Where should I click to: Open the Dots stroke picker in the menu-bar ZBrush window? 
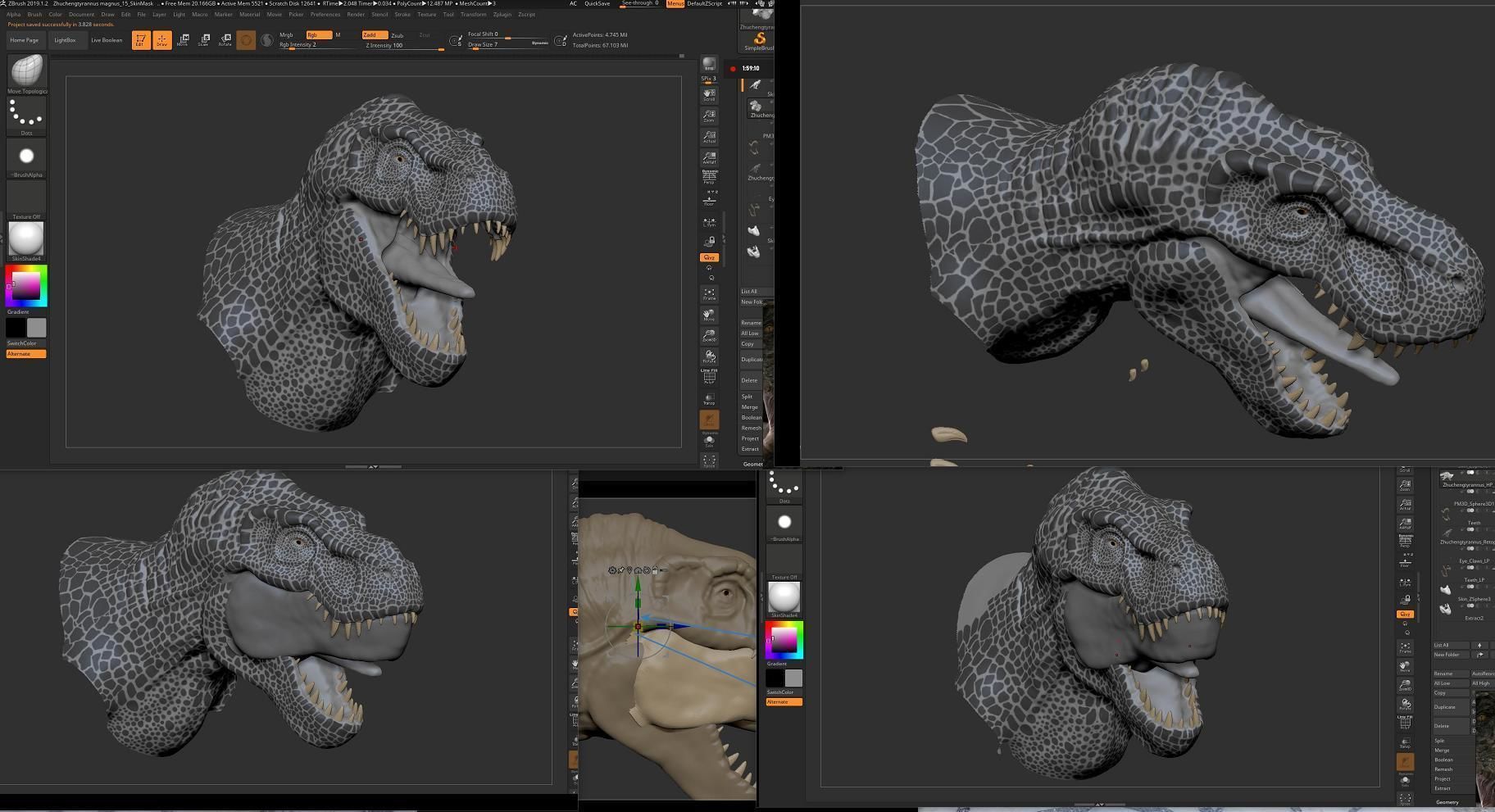tap(27, 115)
